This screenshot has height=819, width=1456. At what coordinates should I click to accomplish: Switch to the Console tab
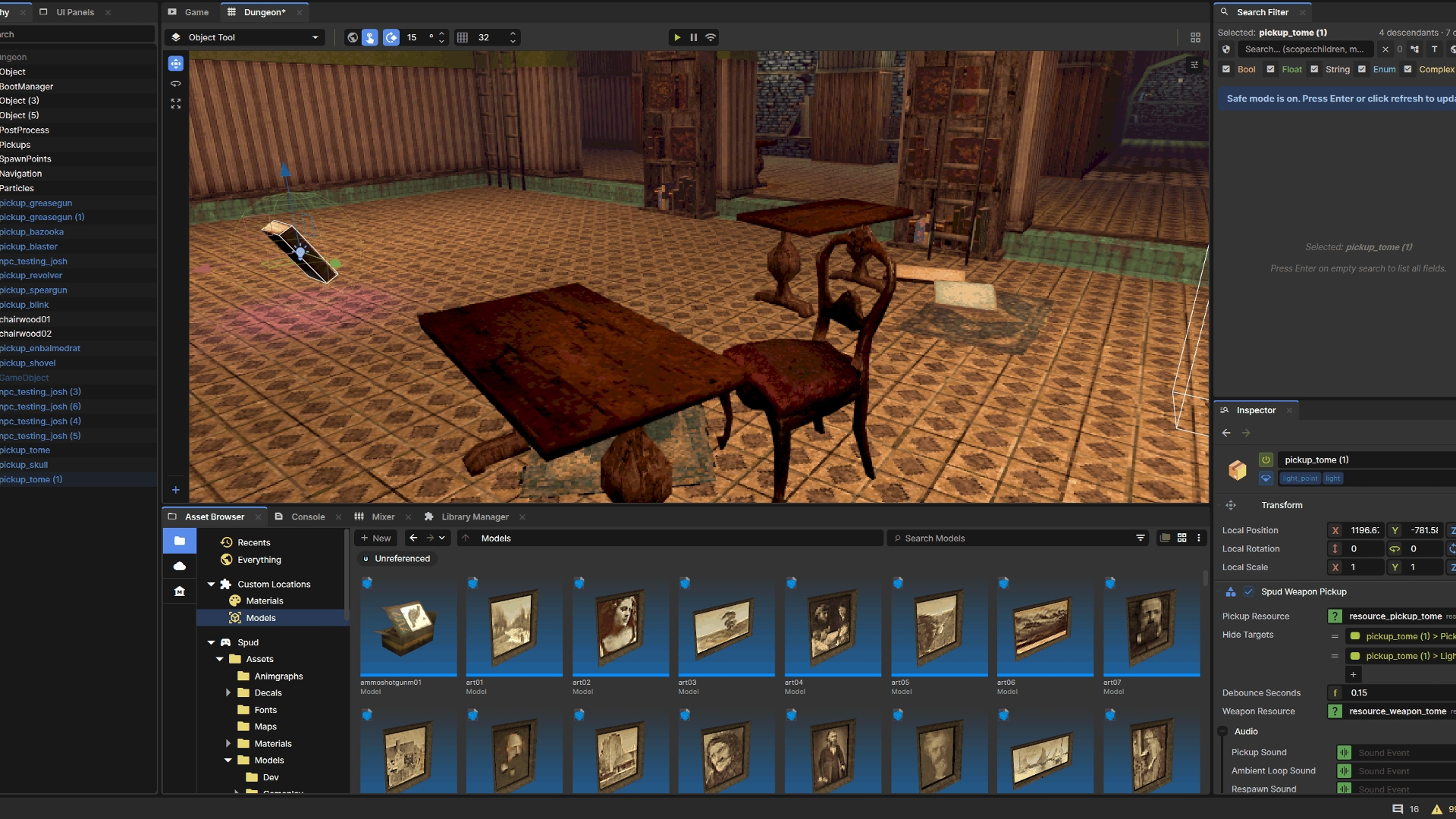(x=307, y=516)
